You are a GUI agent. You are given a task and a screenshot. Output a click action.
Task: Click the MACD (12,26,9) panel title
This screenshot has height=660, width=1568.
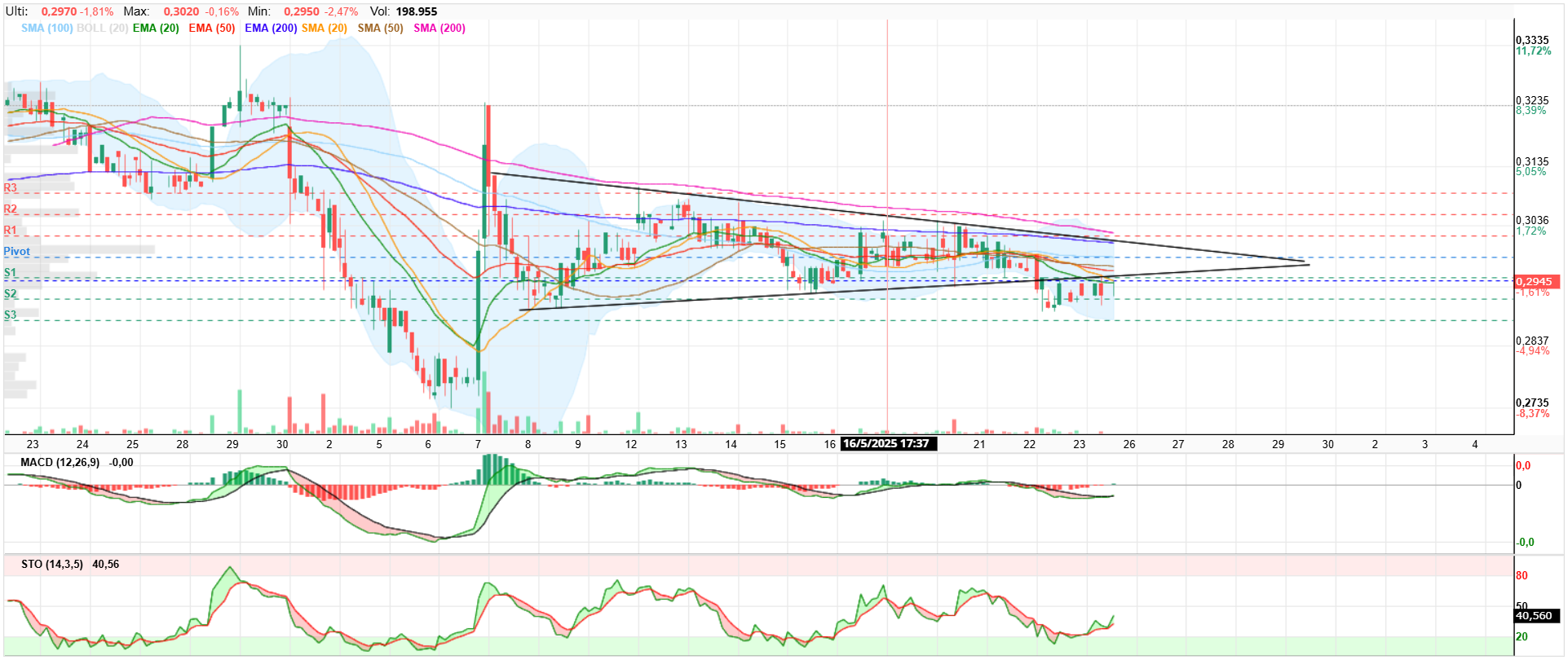click(60, 463)
